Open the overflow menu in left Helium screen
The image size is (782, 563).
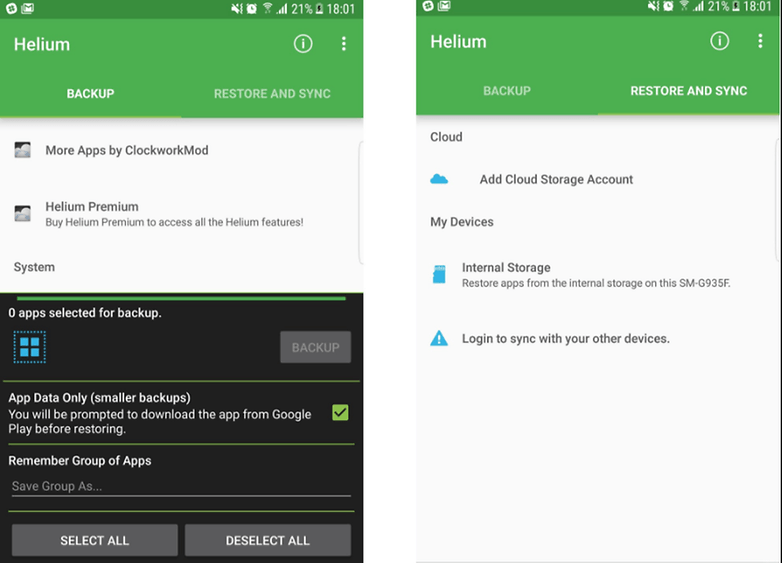point(344,44)
